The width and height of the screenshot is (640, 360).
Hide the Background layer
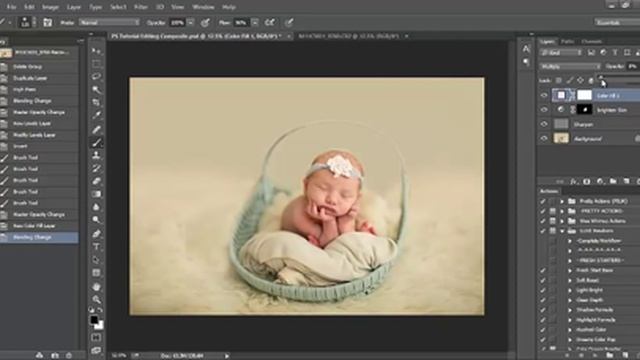(544, 139)
